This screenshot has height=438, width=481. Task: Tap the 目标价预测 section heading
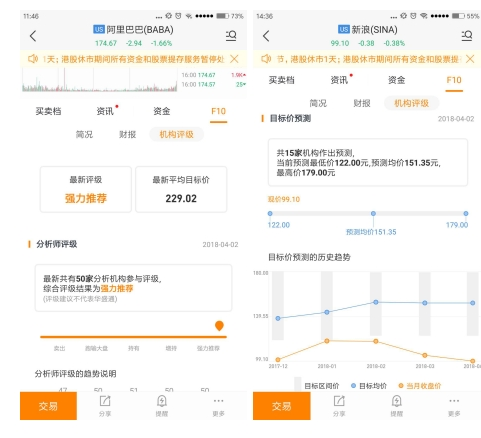pyautogui.click(x=290, y=118)
